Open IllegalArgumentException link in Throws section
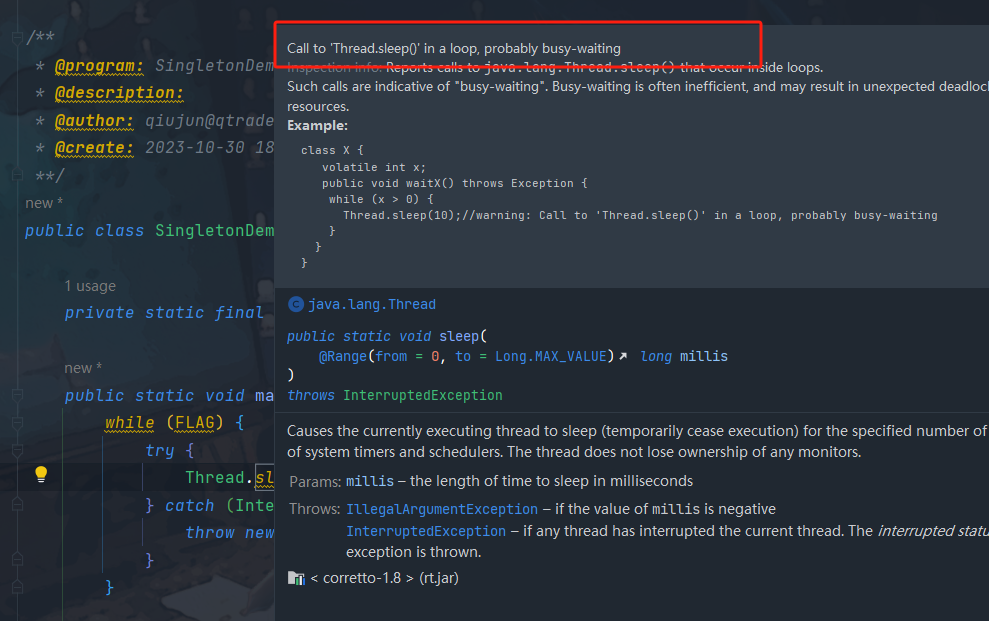Viewport: 989px width, 621px height. tap(442, 509)
